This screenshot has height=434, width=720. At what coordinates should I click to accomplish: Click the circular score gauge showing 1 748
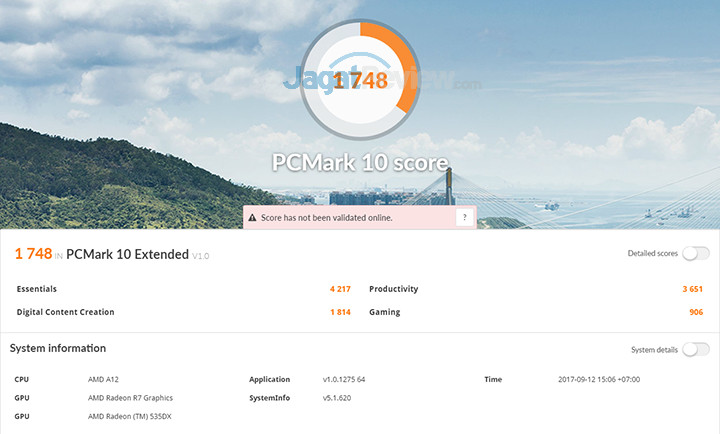click(360, 80)
